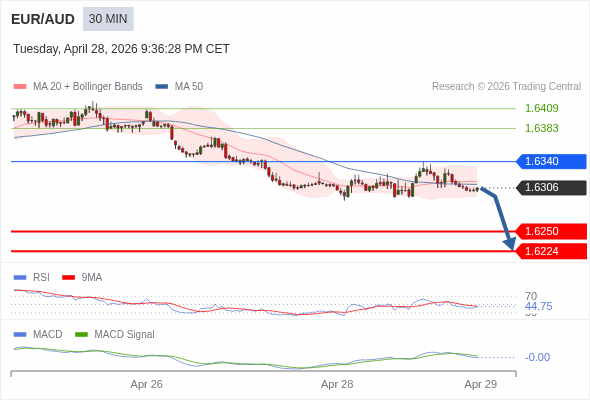This screenshot has width=590, height=400.
Task: Click the RSI legend text
Action: point(41,278)
